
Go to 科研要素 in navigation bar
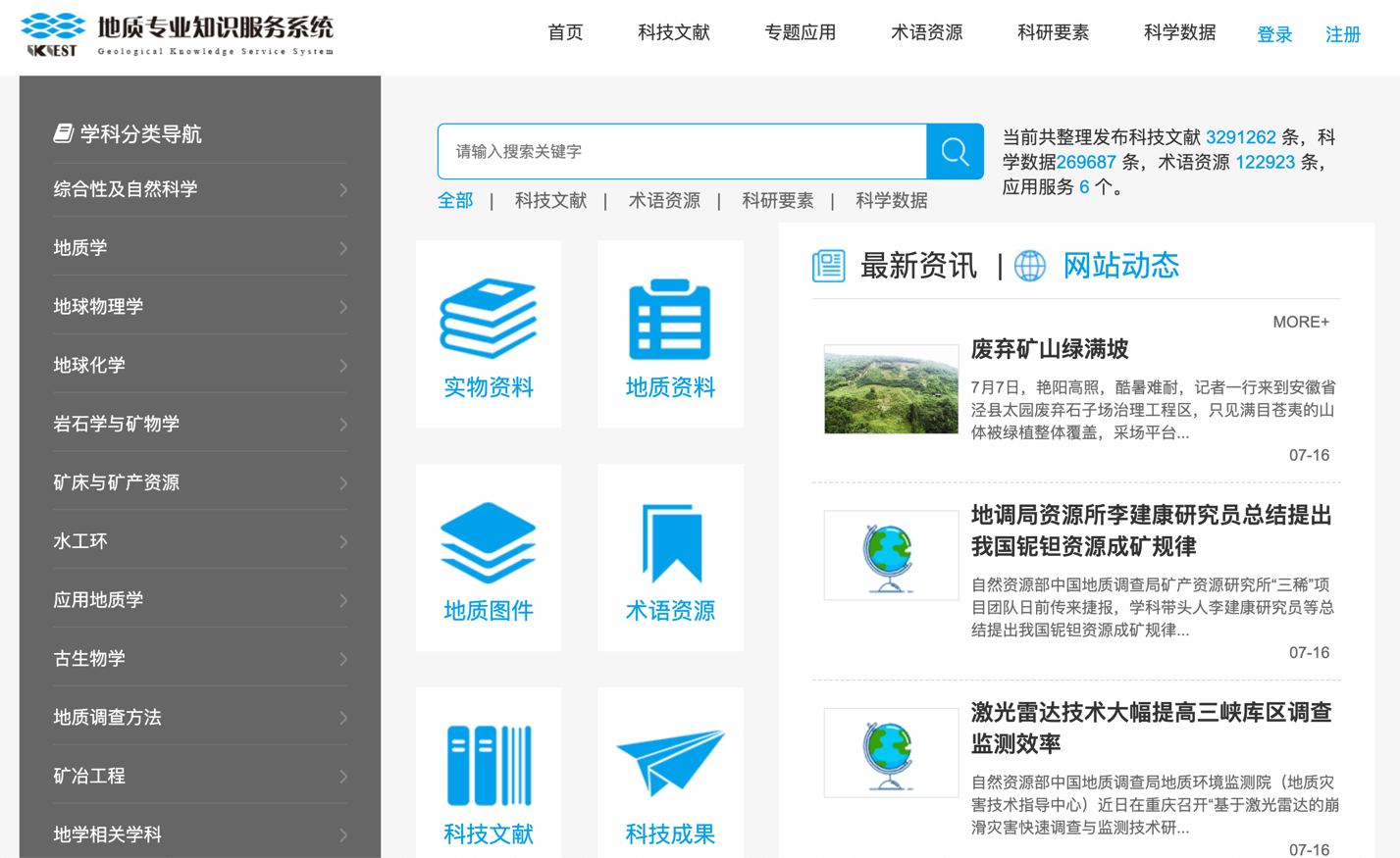1053,32
